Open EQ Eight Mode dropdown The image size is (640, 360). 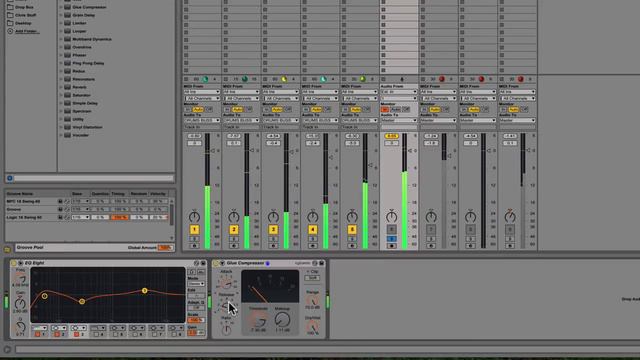(196, 284)
